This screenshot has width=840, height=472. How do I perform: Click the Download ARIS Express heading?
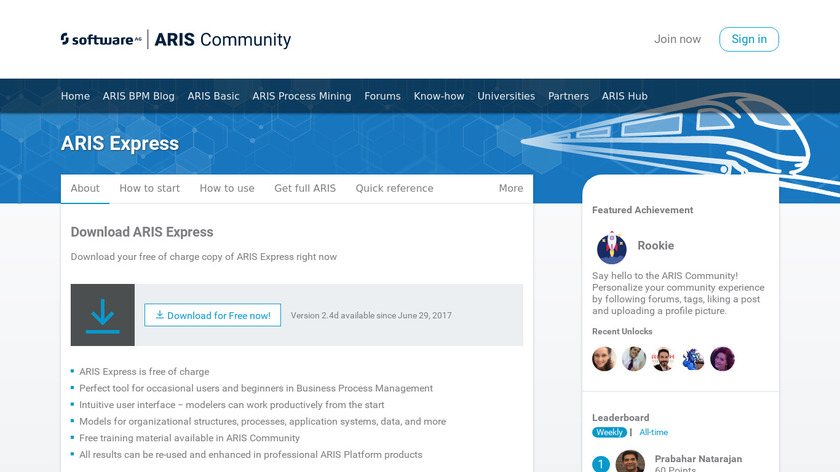coord(142,232)
